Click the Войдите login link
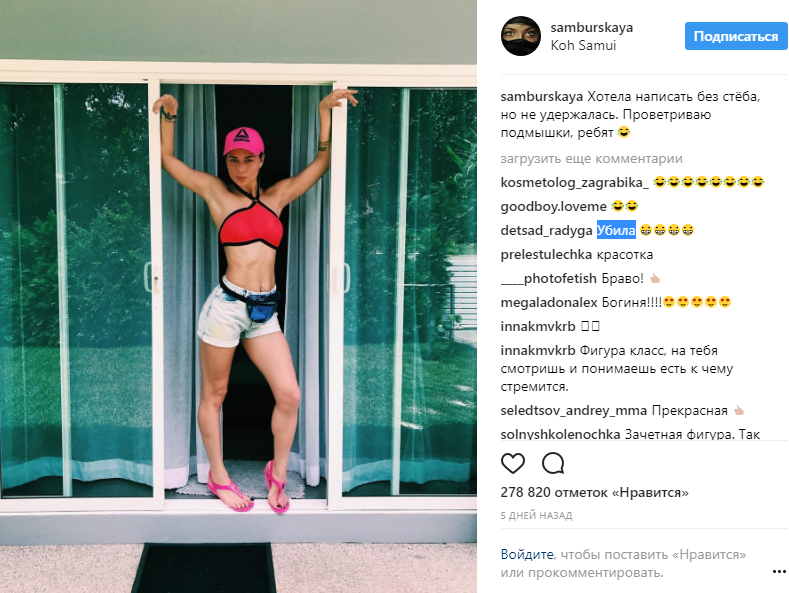Screen dimensions: 789x593 tap(527, 554)
